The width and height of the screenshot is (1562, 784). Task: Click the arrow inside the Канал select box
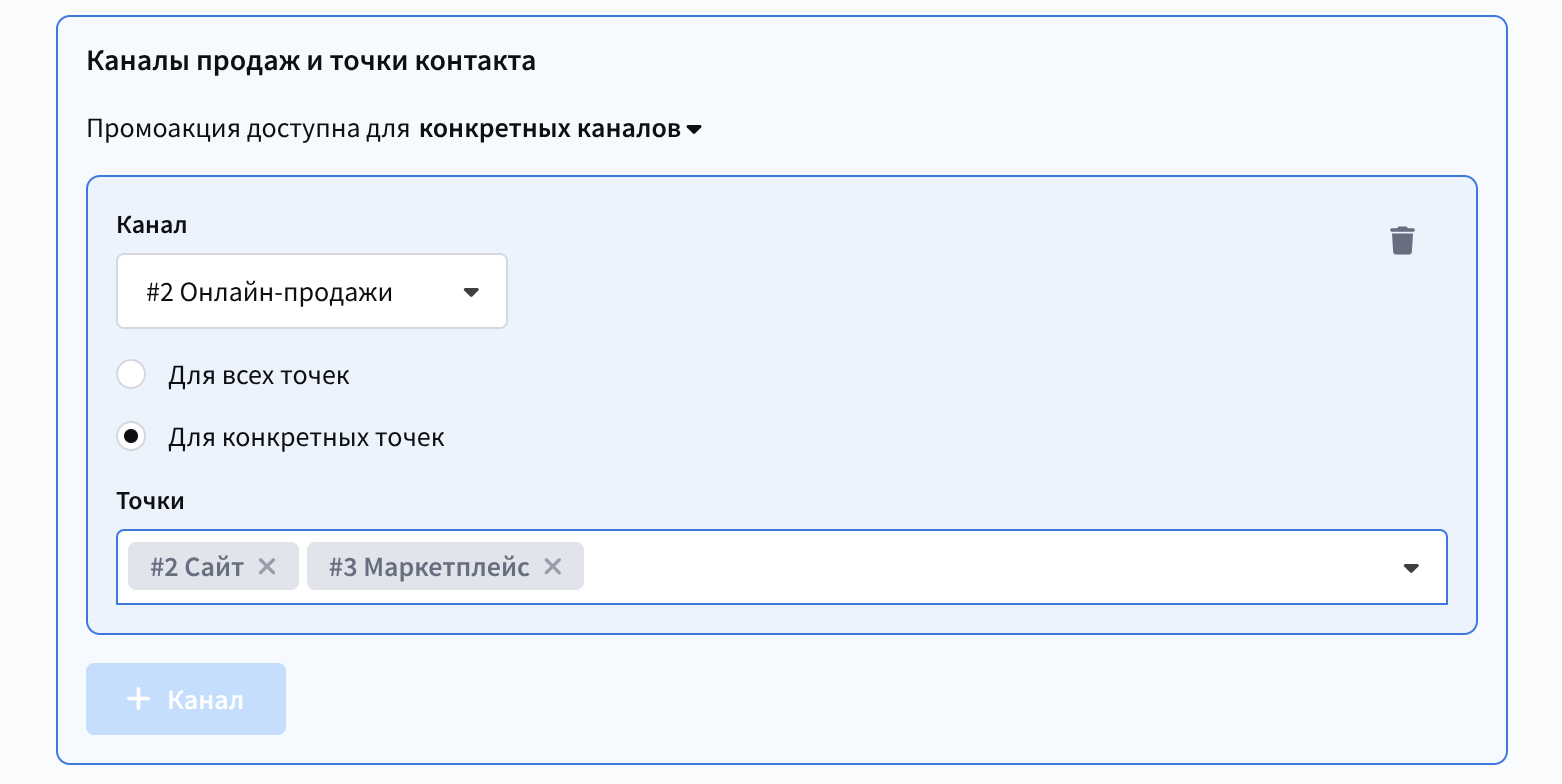(x=472, y=293)
